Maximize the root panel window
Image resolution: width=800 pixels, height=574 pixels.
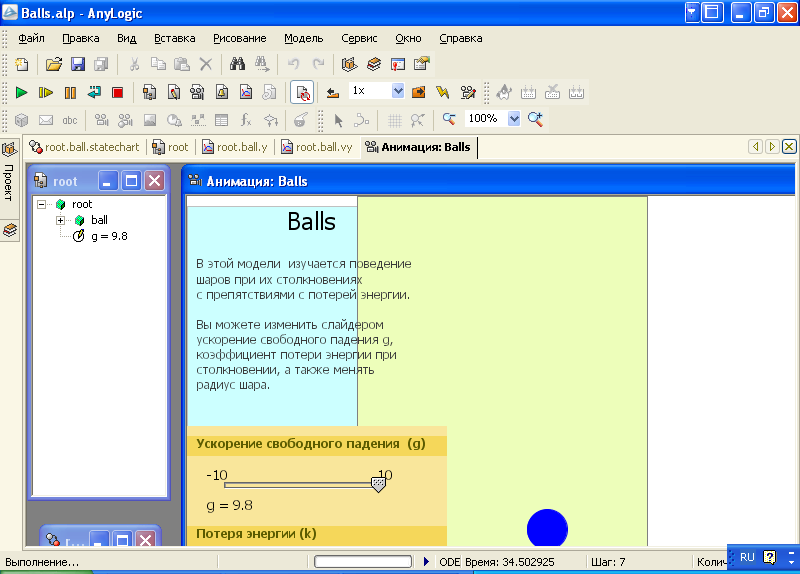[131, 181]
